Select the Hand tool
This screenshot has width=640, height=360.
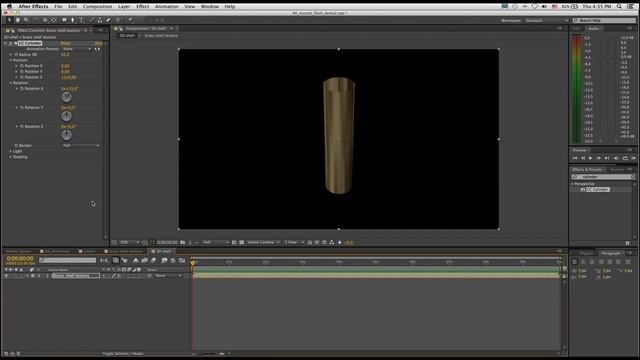tap(18, 20)
